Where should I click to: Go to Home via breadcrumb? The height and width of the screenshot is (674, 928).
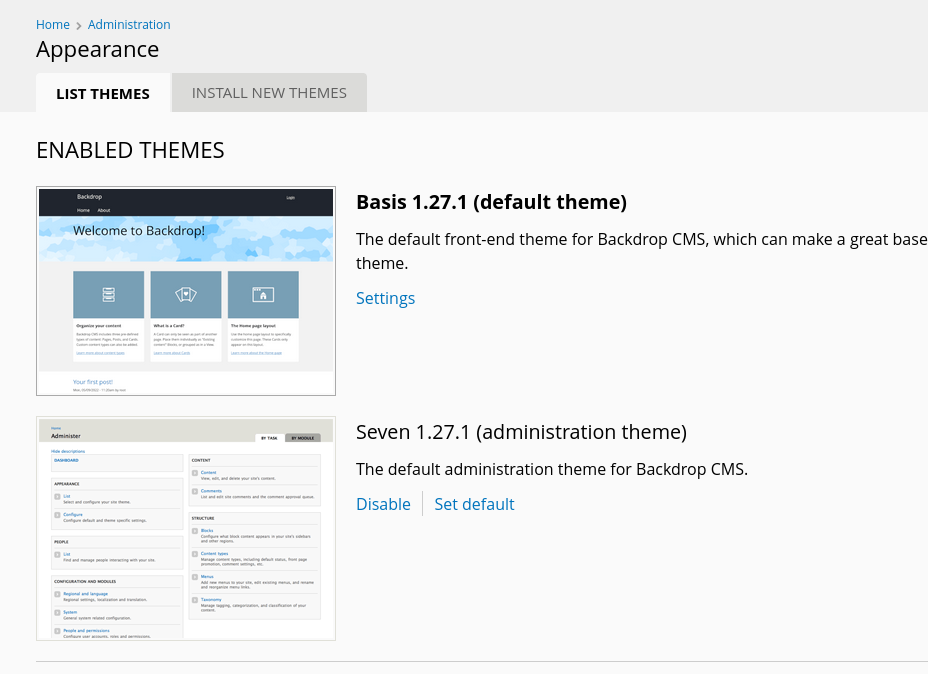[x=53, y=24]
